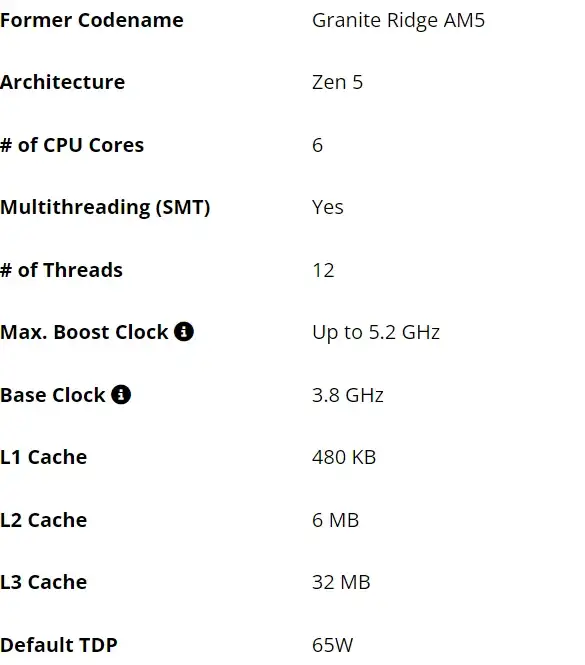This screenshot has width=585, height=665.
Task: Select the L3 Cache label
Action: 43,582
